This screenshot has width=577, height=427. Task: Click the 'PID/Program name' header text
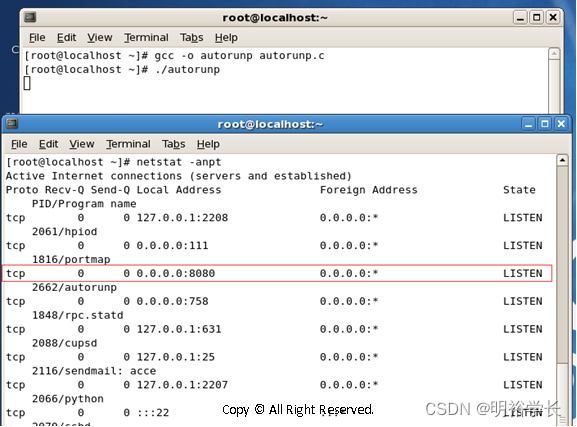[84, 204]
